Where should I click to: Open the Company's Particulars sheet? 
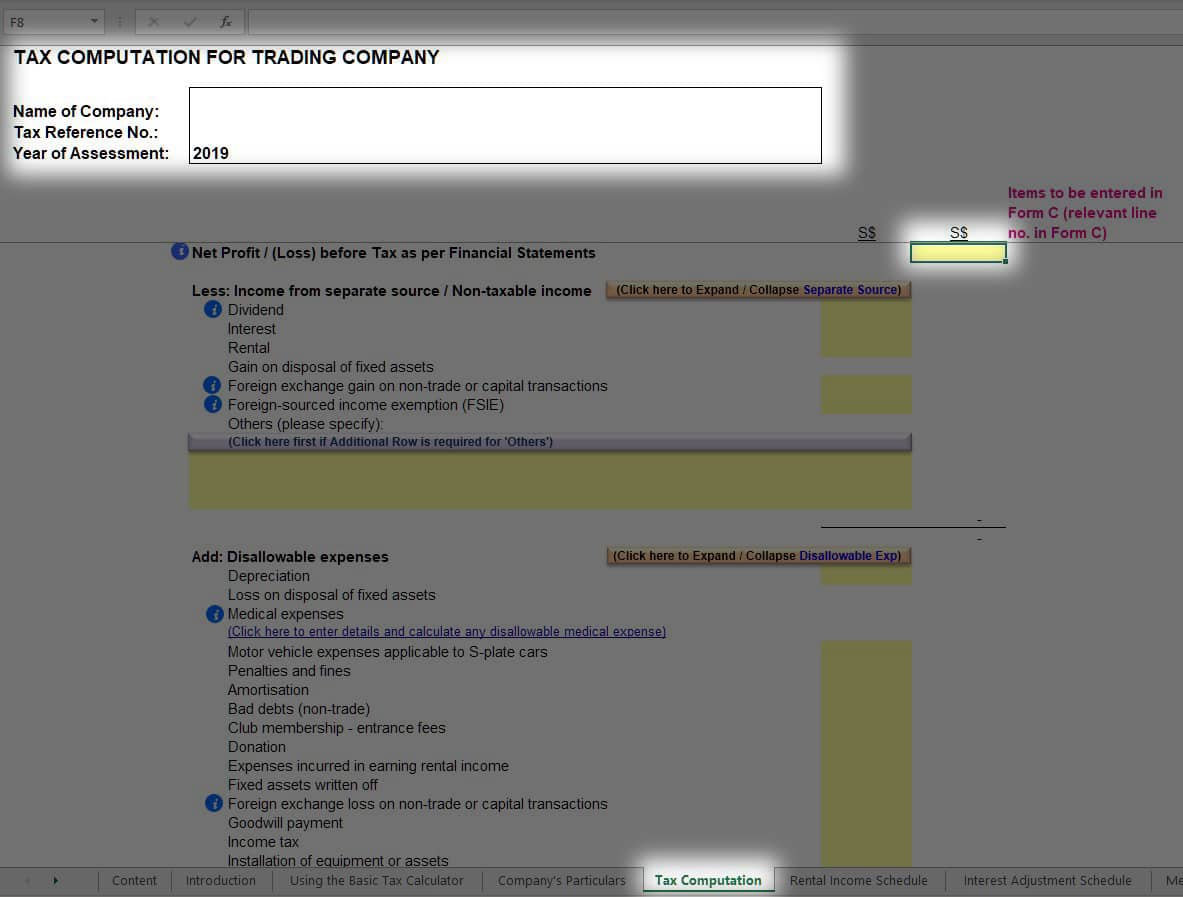point(561,880)
